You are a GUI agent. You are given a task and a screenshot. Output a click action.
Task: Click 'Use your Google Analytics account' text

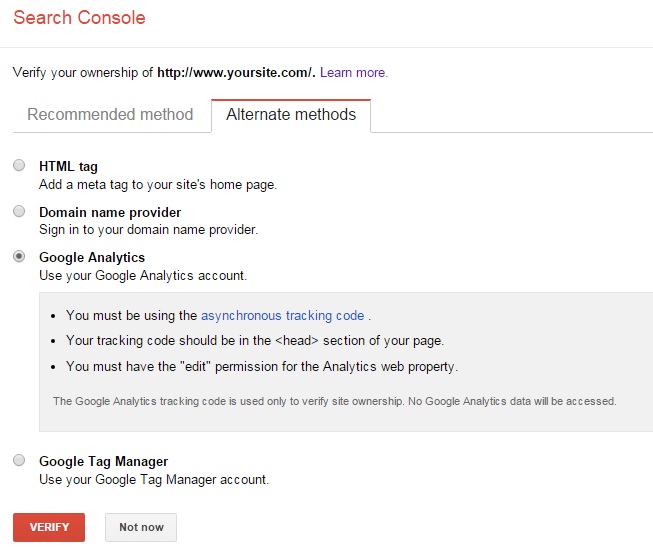[x=142, y=275]
